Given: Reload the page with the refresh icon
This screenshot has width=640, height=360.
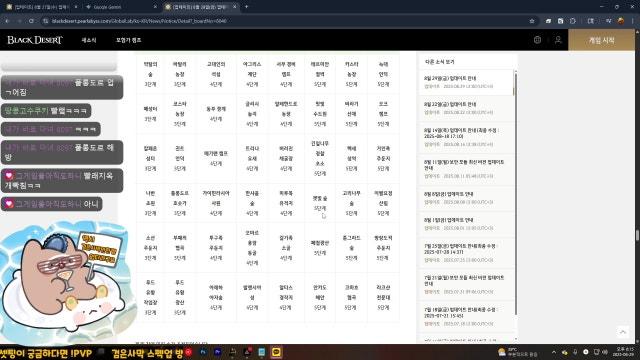Looking at the screenshot, I should pyautogui.click(x=31, y=21).
